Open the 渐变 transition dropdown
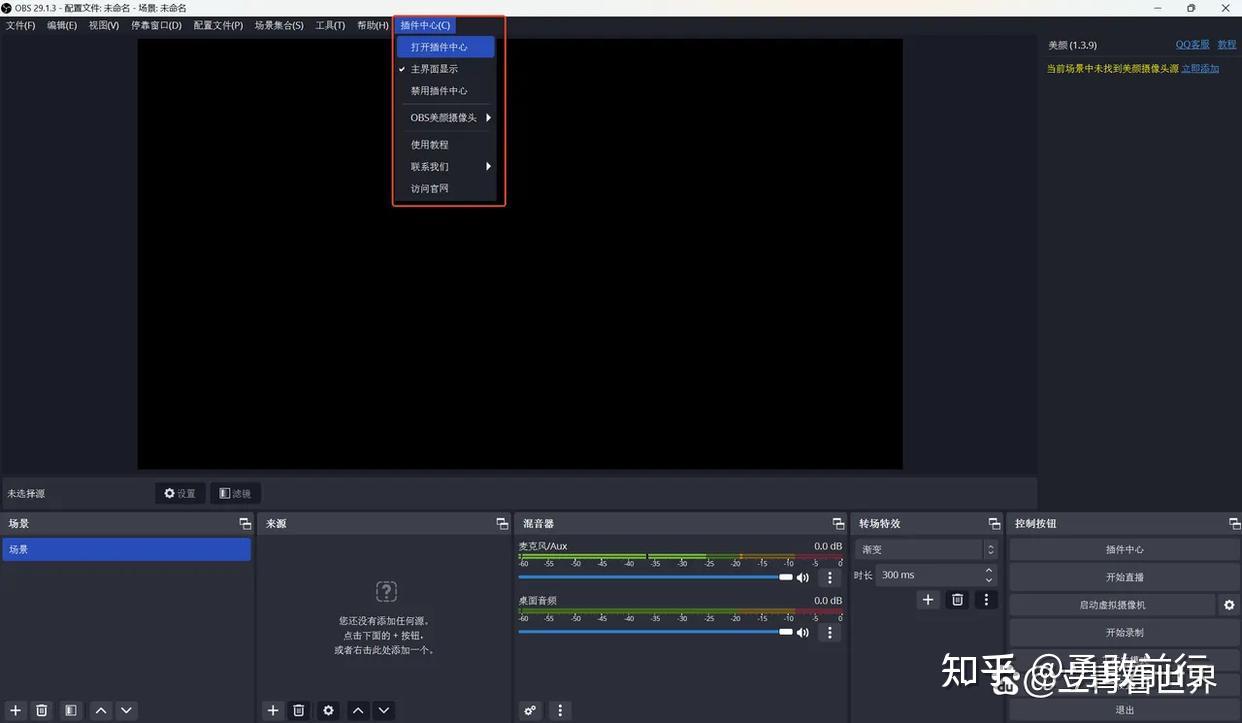This screenshot has height=723, width=1242. pos(924,549)
